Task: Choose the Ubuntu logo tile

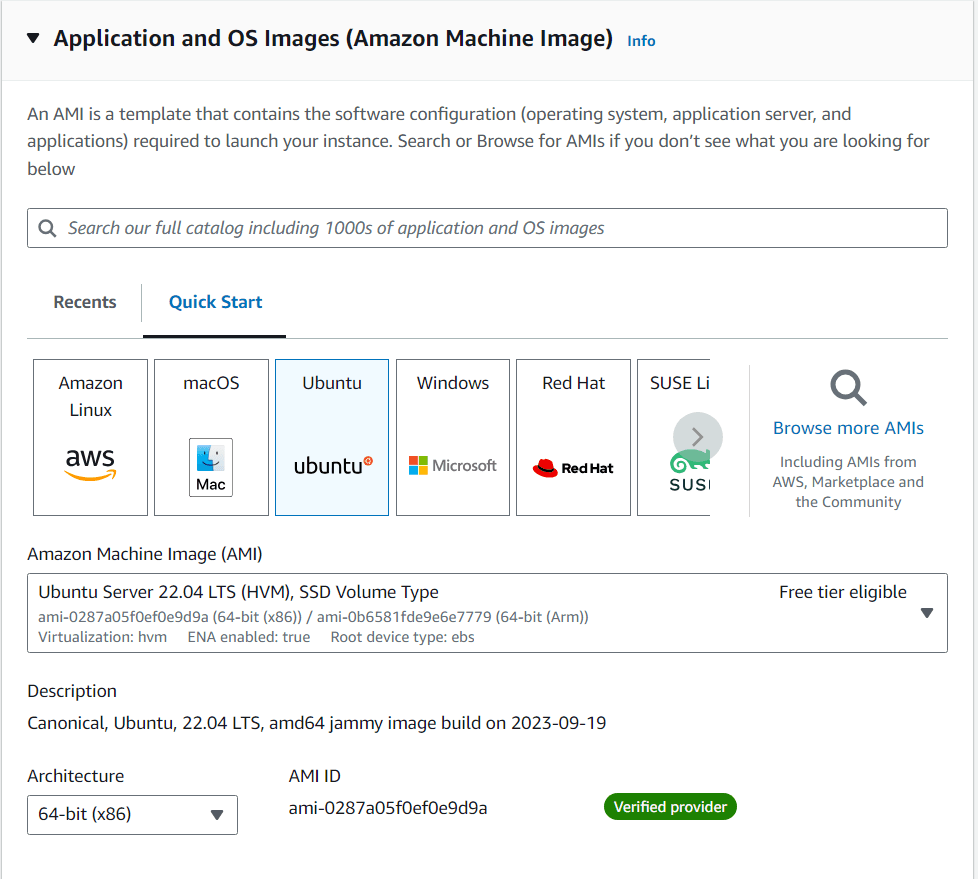Action: (x=332, y=465)
